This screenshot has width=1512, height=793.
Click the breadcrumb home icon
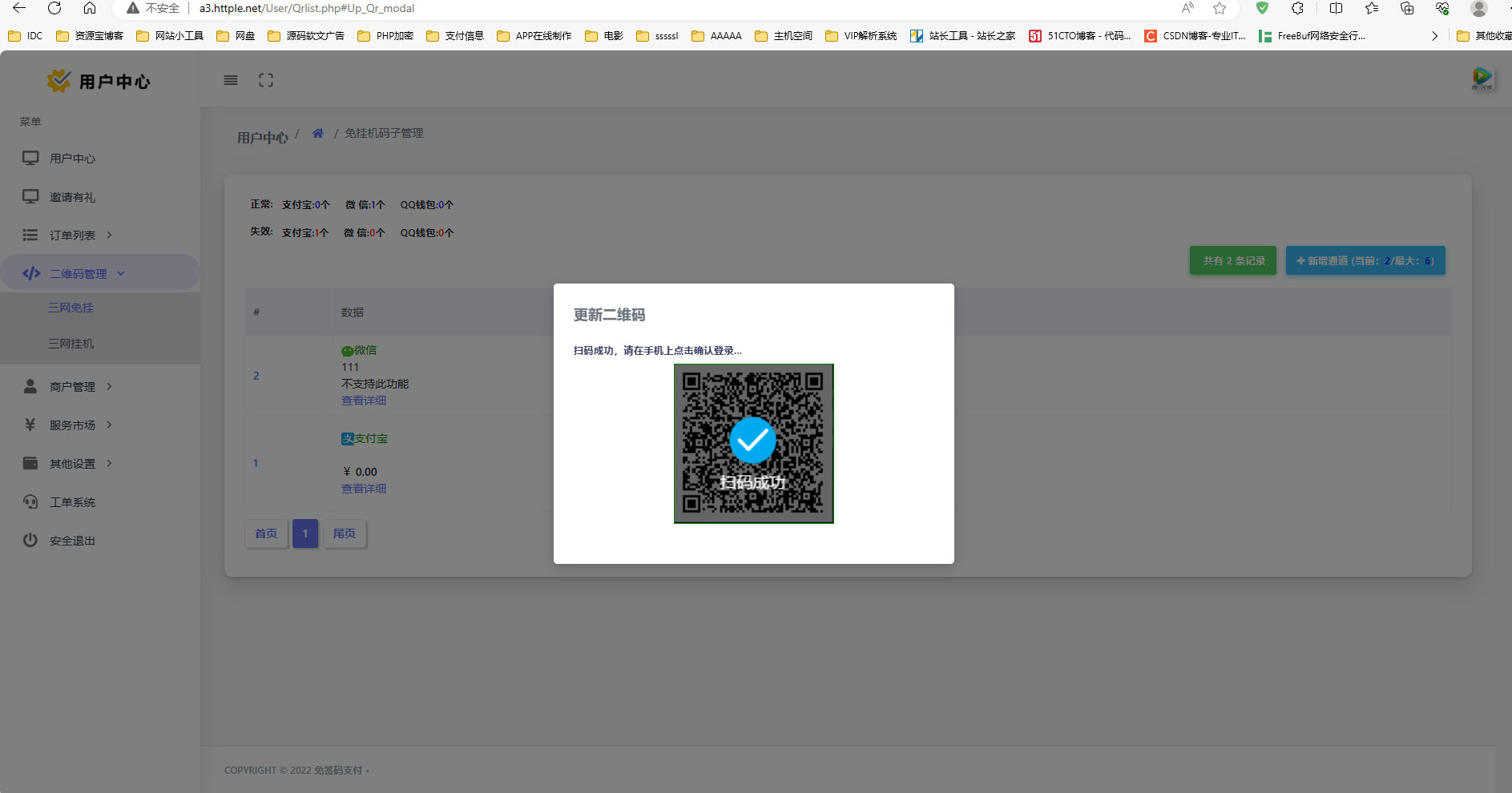coord(318,133)
